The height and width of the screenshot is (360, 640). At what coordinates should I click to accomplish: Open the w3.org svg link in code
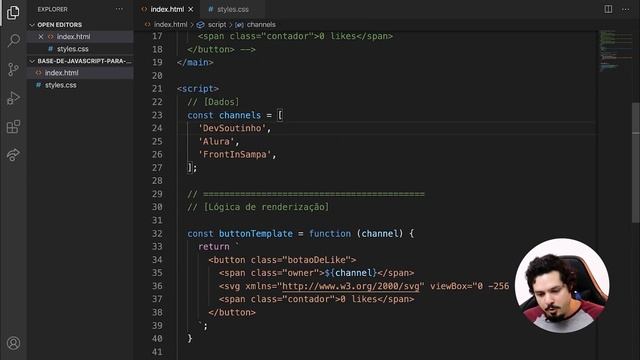351,286
